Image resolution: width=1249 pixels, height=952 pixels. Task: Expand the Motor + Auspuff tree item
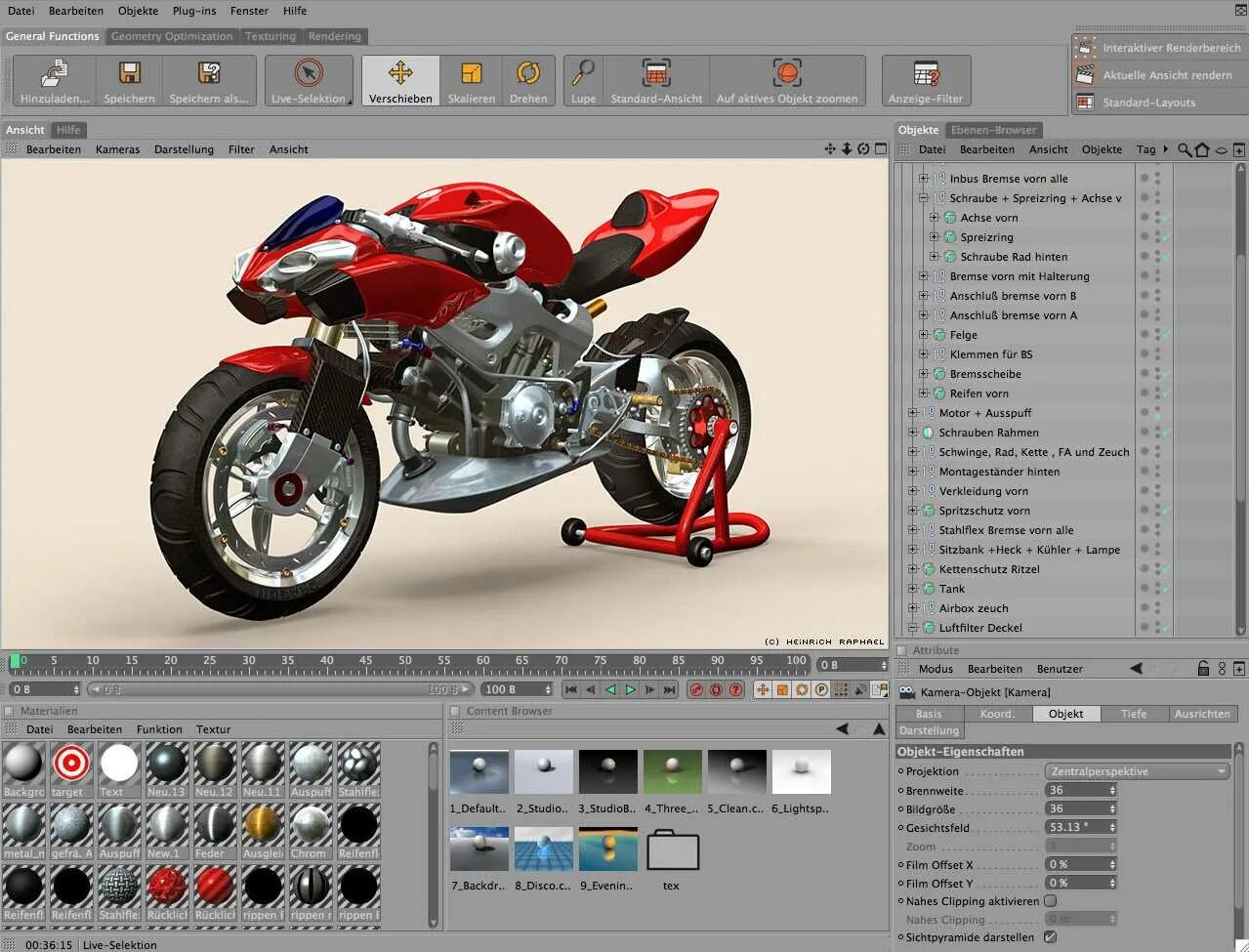(912, 413)
